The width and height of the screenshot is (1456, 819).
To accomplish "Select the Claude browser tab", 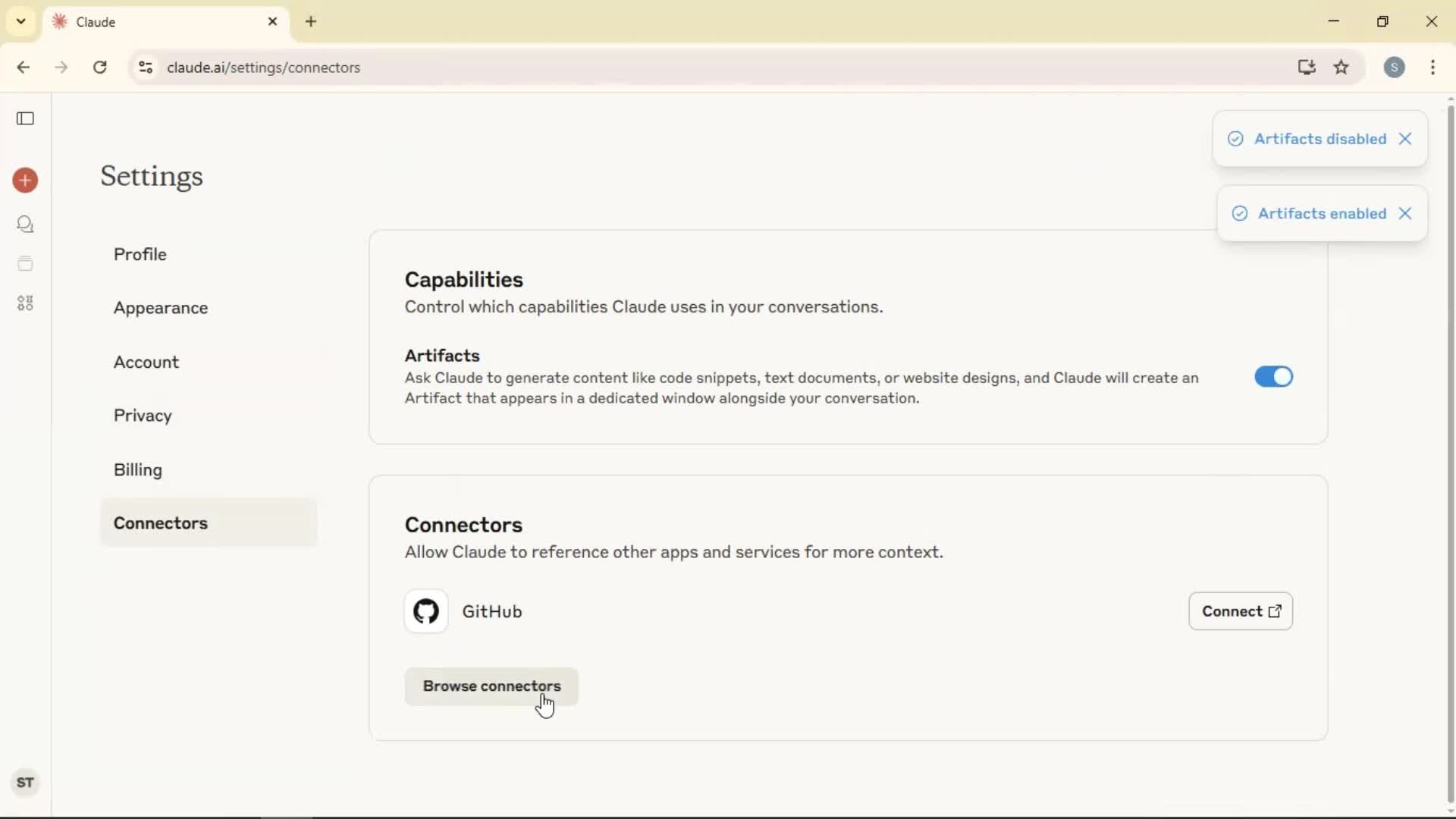I will [x=167, y=22].
